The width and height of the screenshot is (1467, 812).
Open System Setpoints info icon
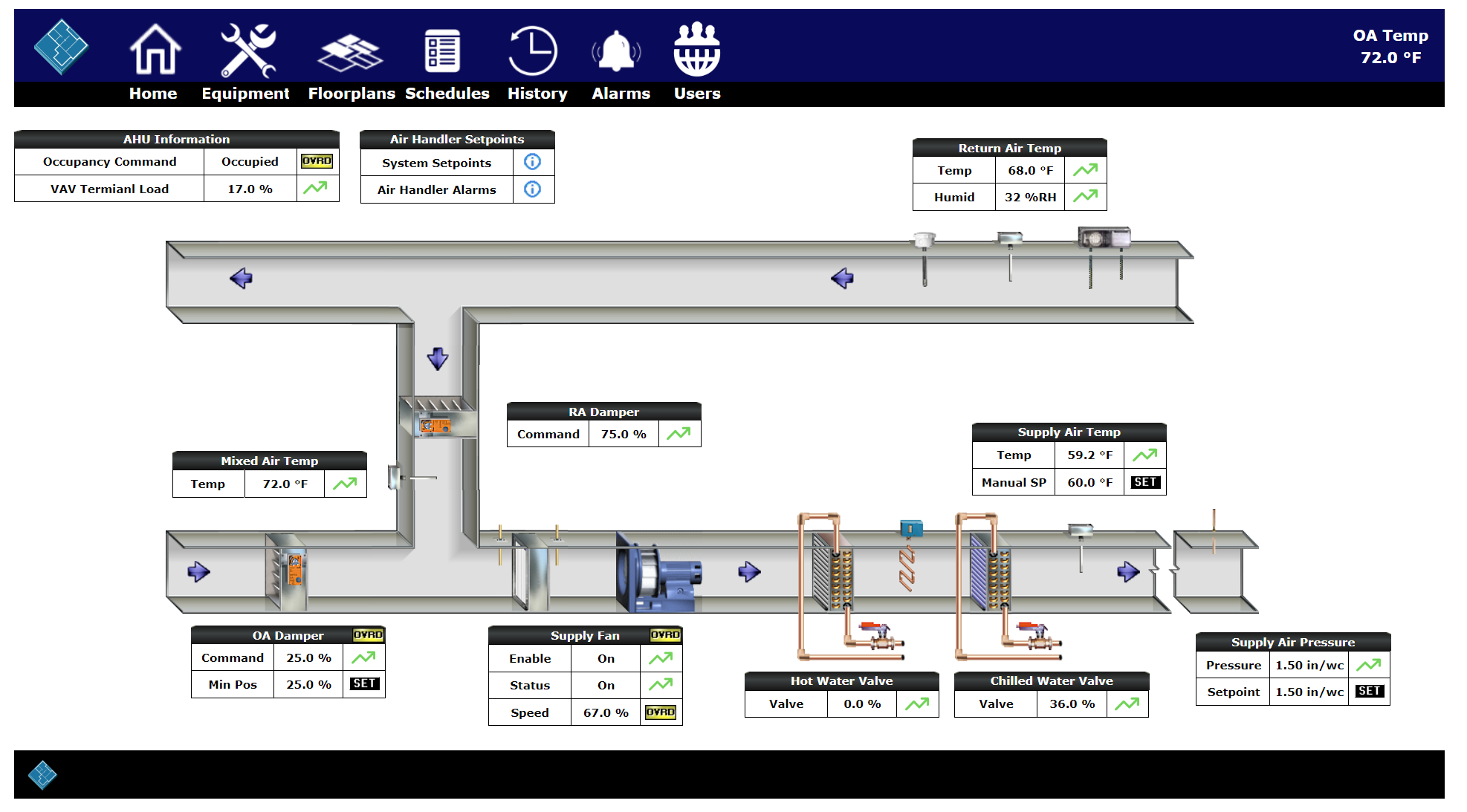tap(532, 162)
